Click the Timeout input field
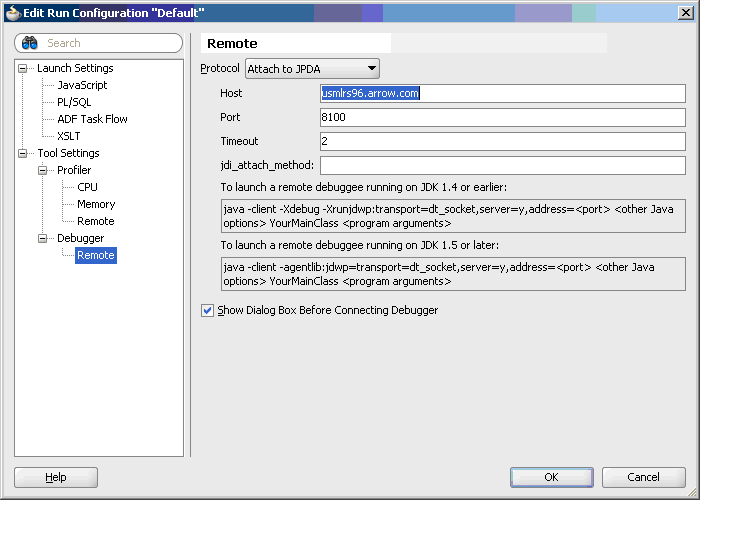 coord(503,141)
